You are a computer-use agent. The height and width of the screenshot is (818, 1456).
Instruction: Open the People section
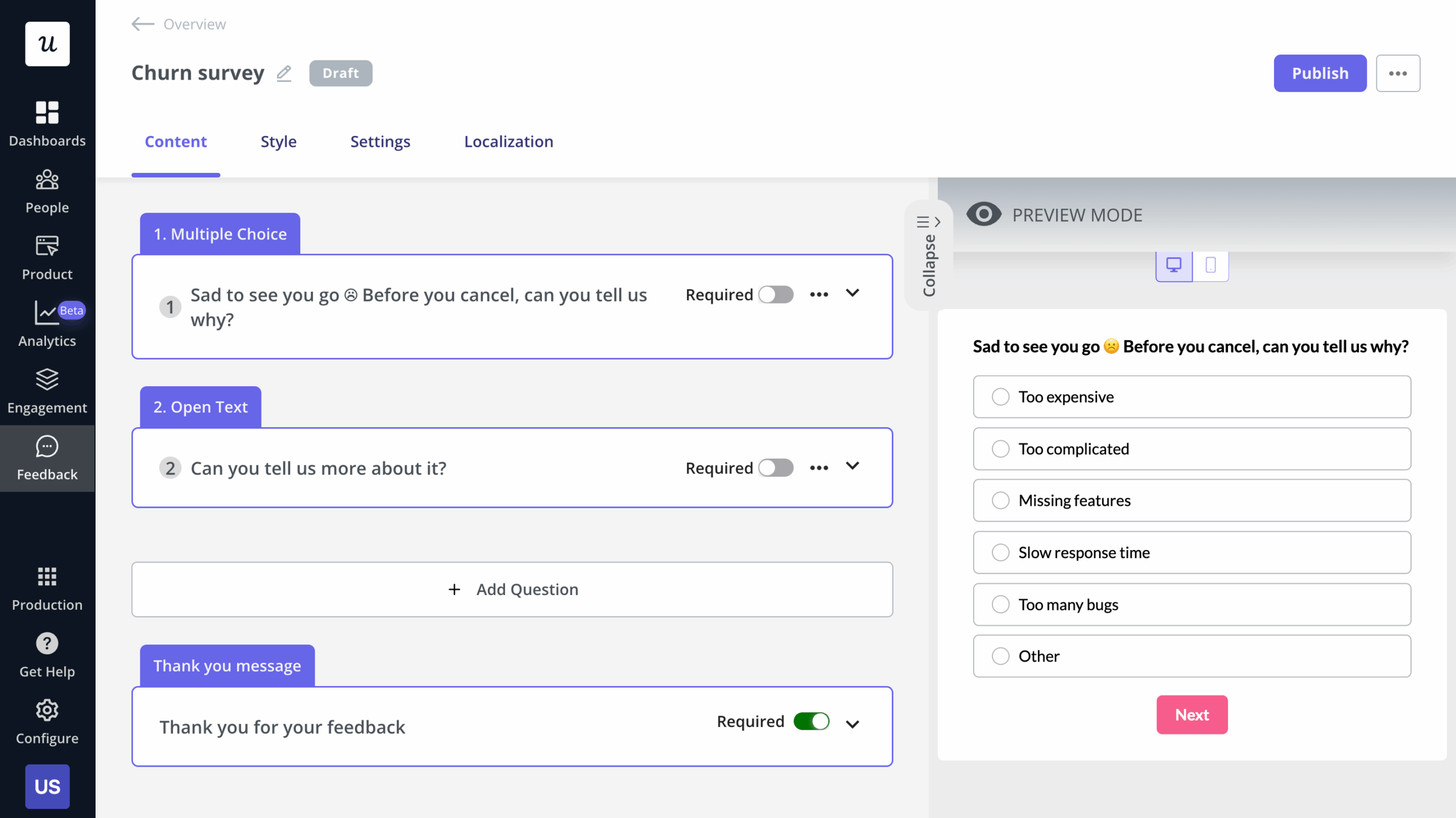pyautogui.click(x=47, y=191)
